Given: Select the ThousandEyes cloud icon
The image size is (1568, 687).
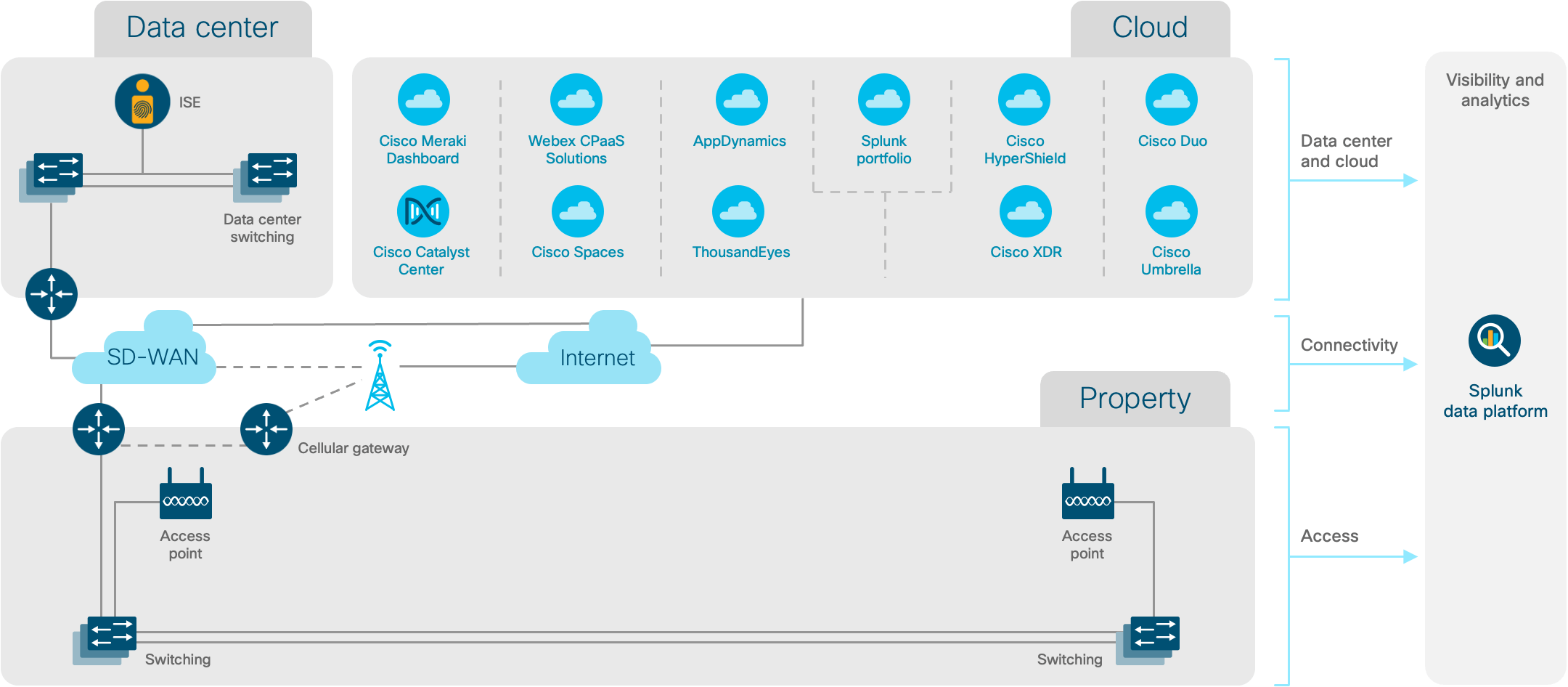Looking at the screenshot, I should pyautogui.click(x=738, y=211).
